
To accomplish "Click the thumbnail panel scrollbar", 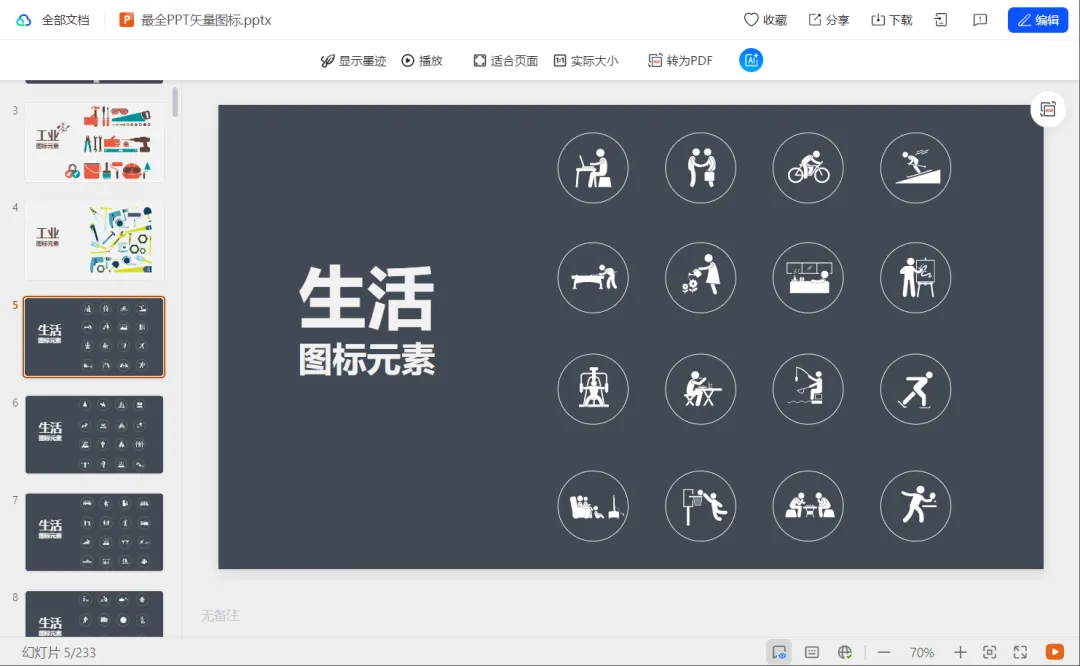I will [x=175, y=102].
